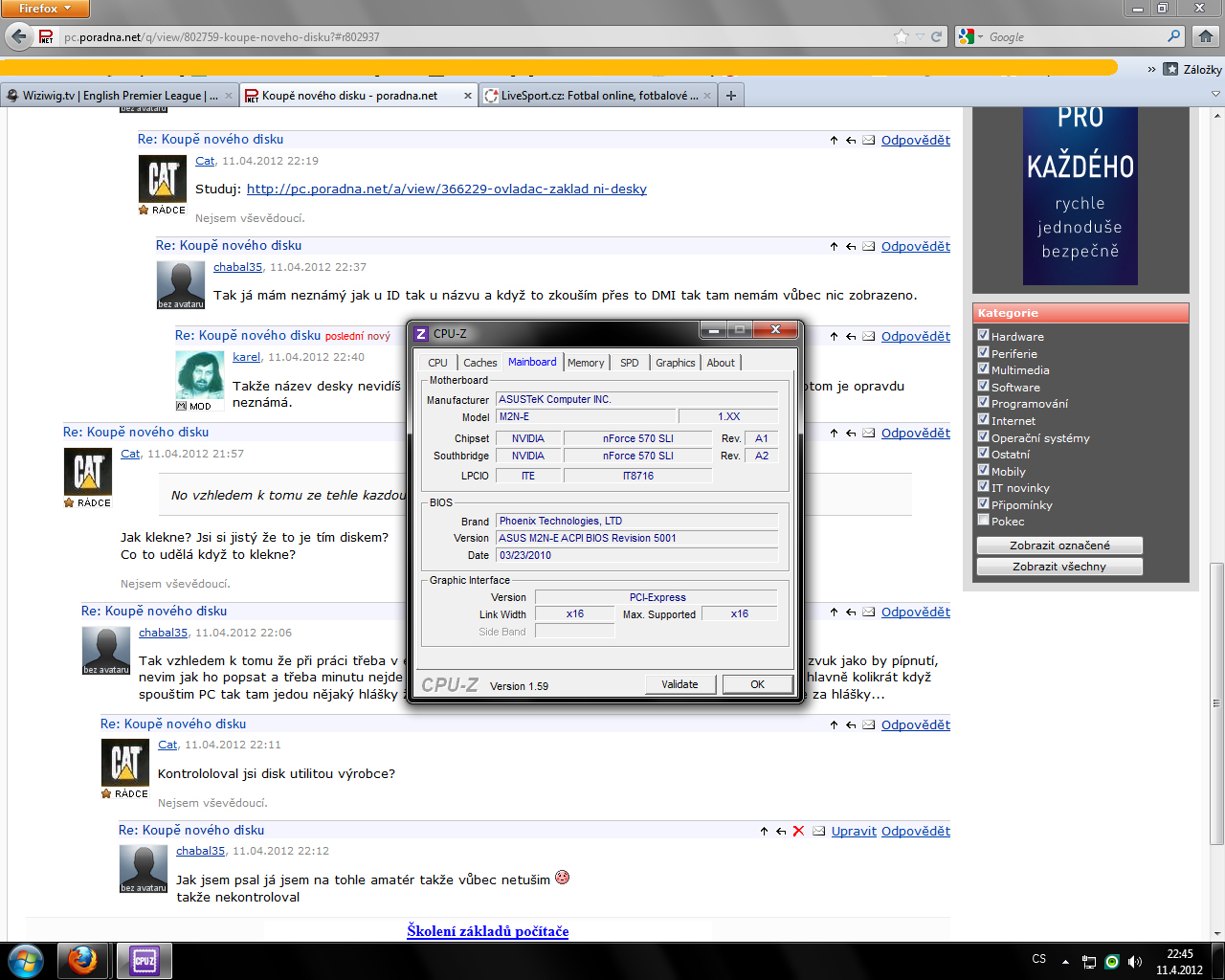Show hidden system tray icons
This screenshot has height=980, width=1225.
pos(1065,961)
